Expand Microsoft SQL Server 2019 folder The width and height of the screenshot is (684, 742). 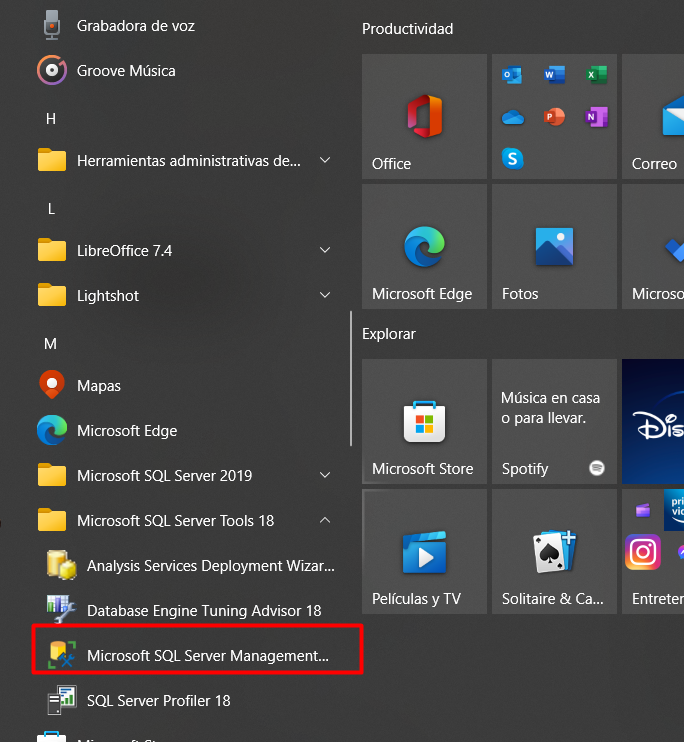[164, 476]
